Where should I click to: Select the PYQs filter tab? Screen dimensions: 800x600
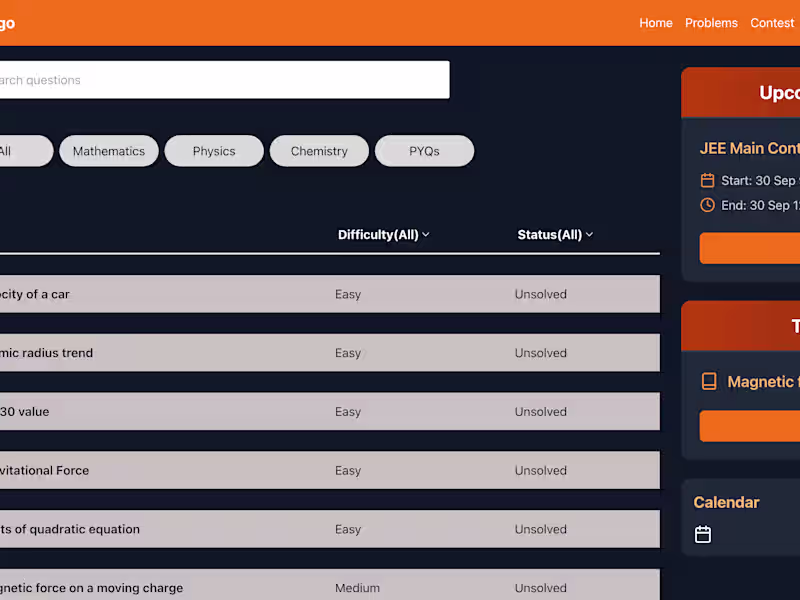pos(424,151)
